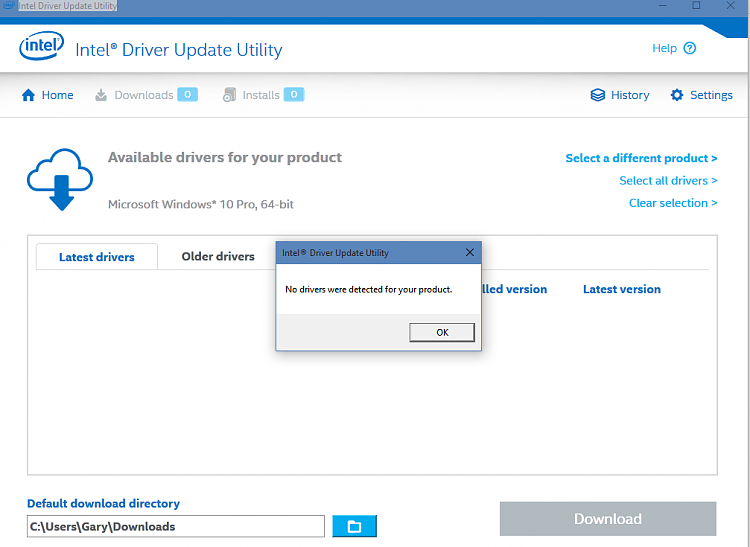Click the Help link

pyautogui.click(x=664, y=48)
